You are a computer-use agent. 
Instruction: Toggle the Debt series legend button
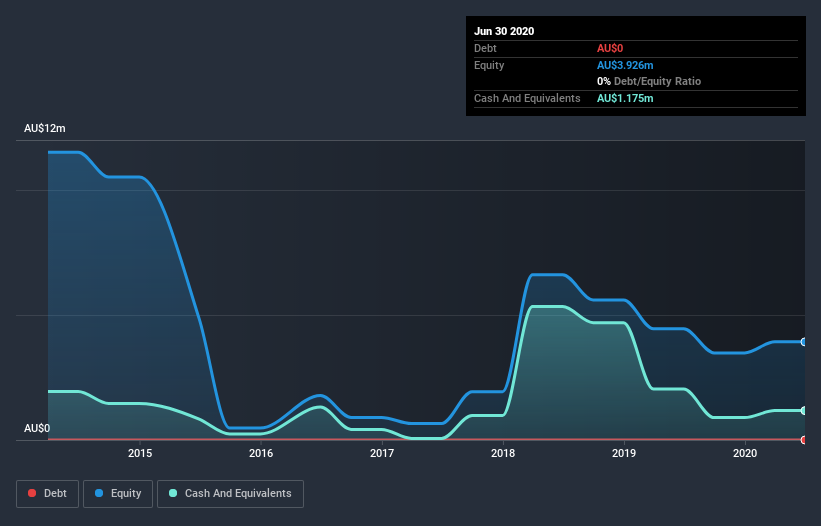[48, 494]
